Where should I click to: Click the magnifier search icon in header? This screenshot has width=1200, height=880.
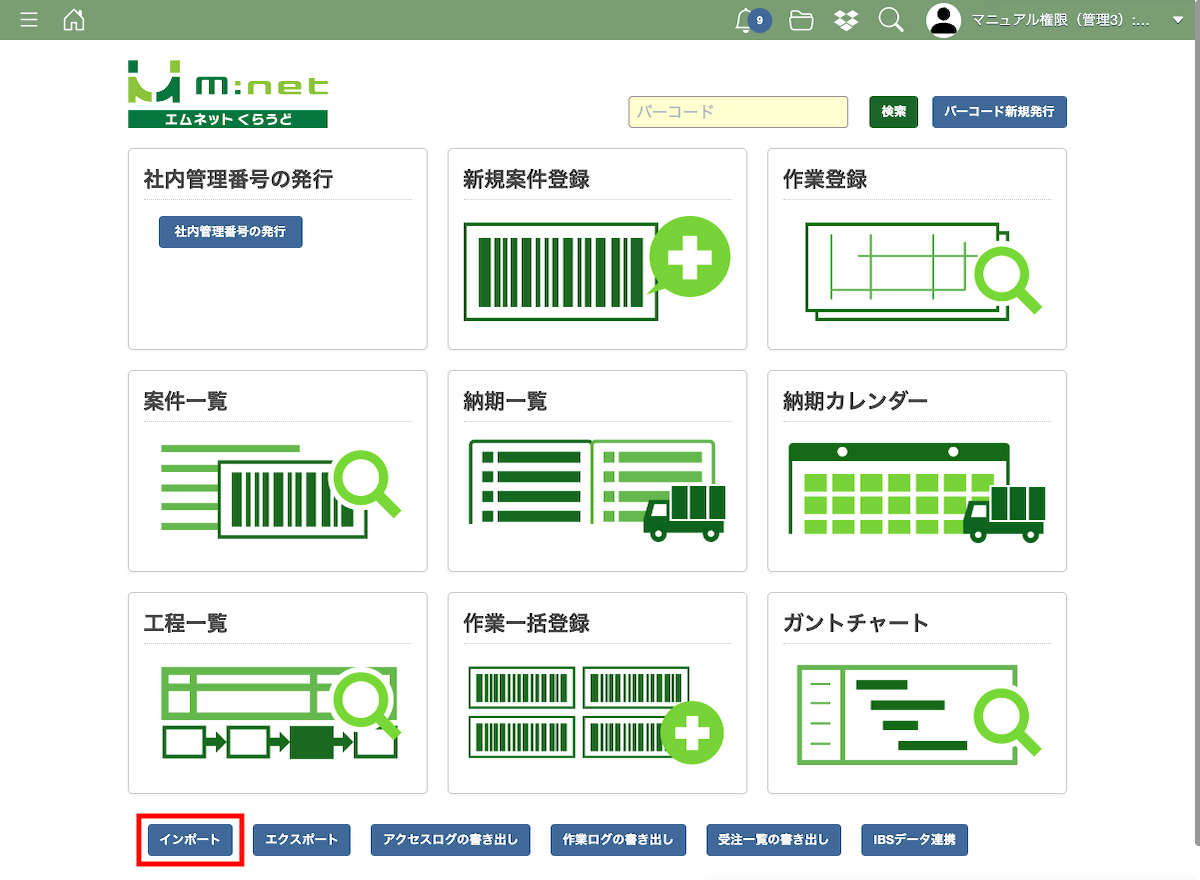tap(891, 20)
